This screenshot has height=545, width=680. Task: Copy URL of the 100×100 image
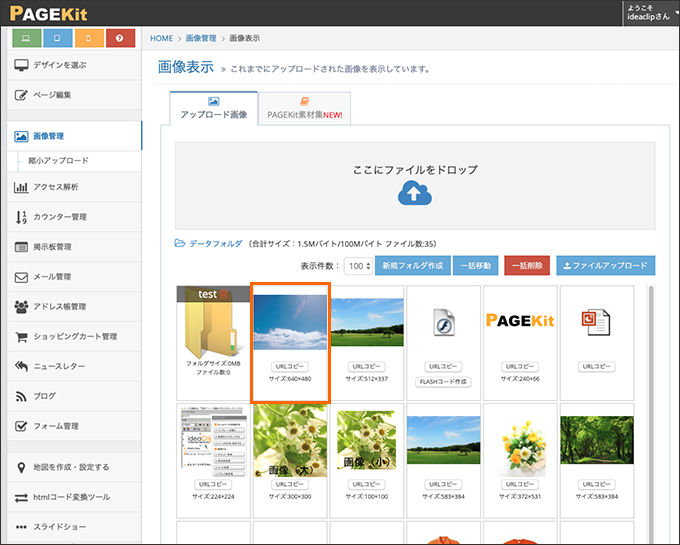coord(366,485)
